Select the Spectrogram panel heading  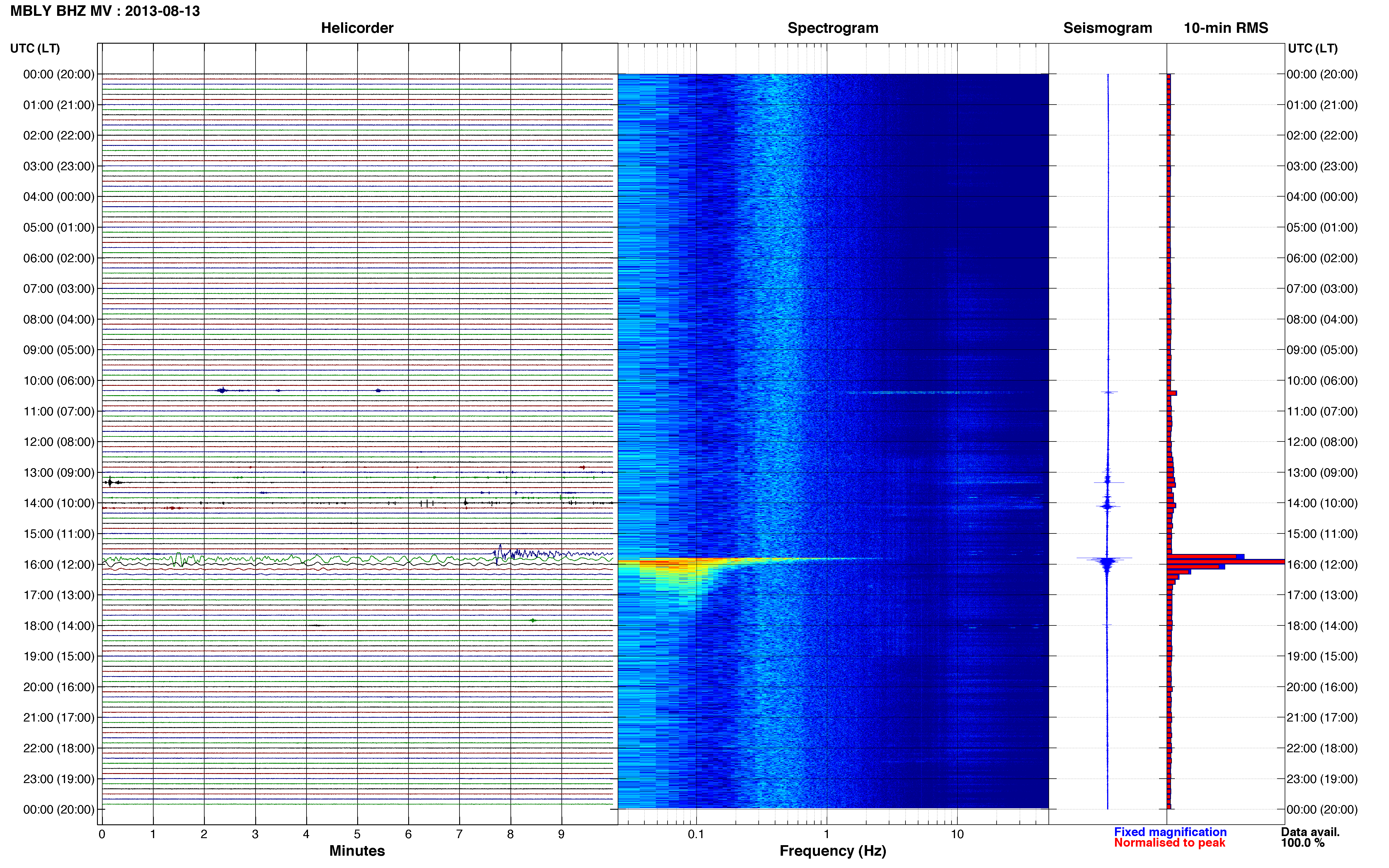tap(833, 28)
